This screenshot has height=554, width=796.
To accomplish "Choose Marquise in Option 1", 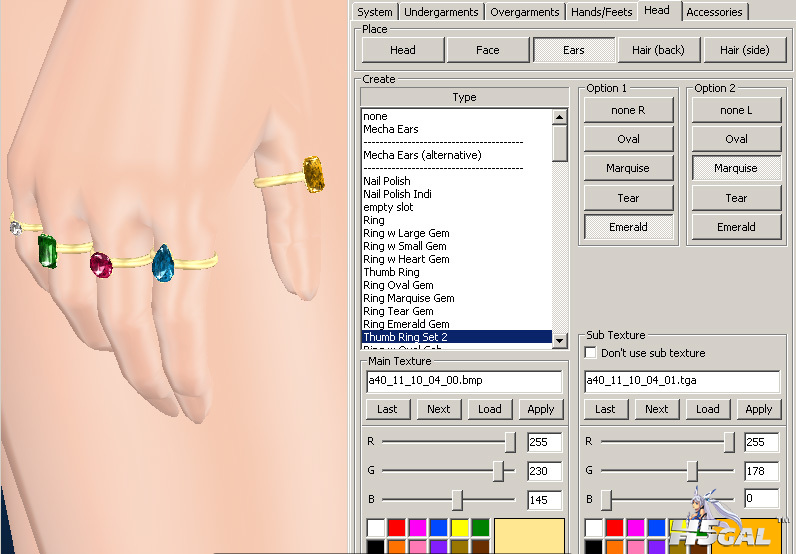I will (628, 168).
